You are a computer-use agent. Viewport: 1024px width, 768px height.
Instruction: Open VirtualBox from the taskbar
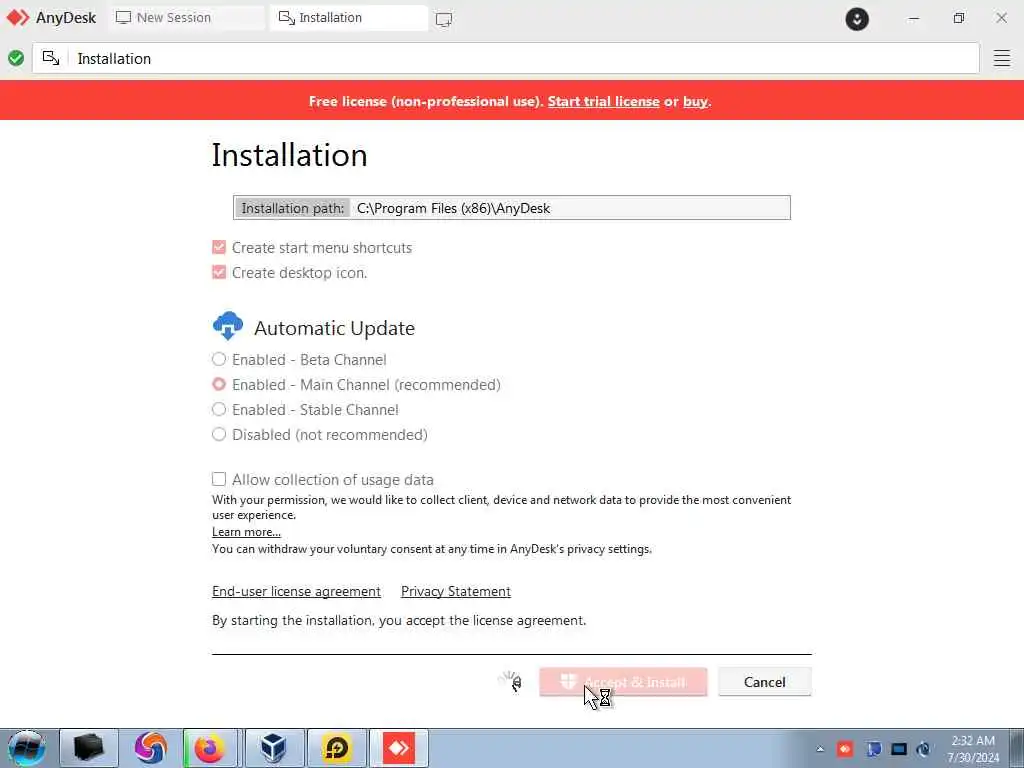[x=273, y=748]
